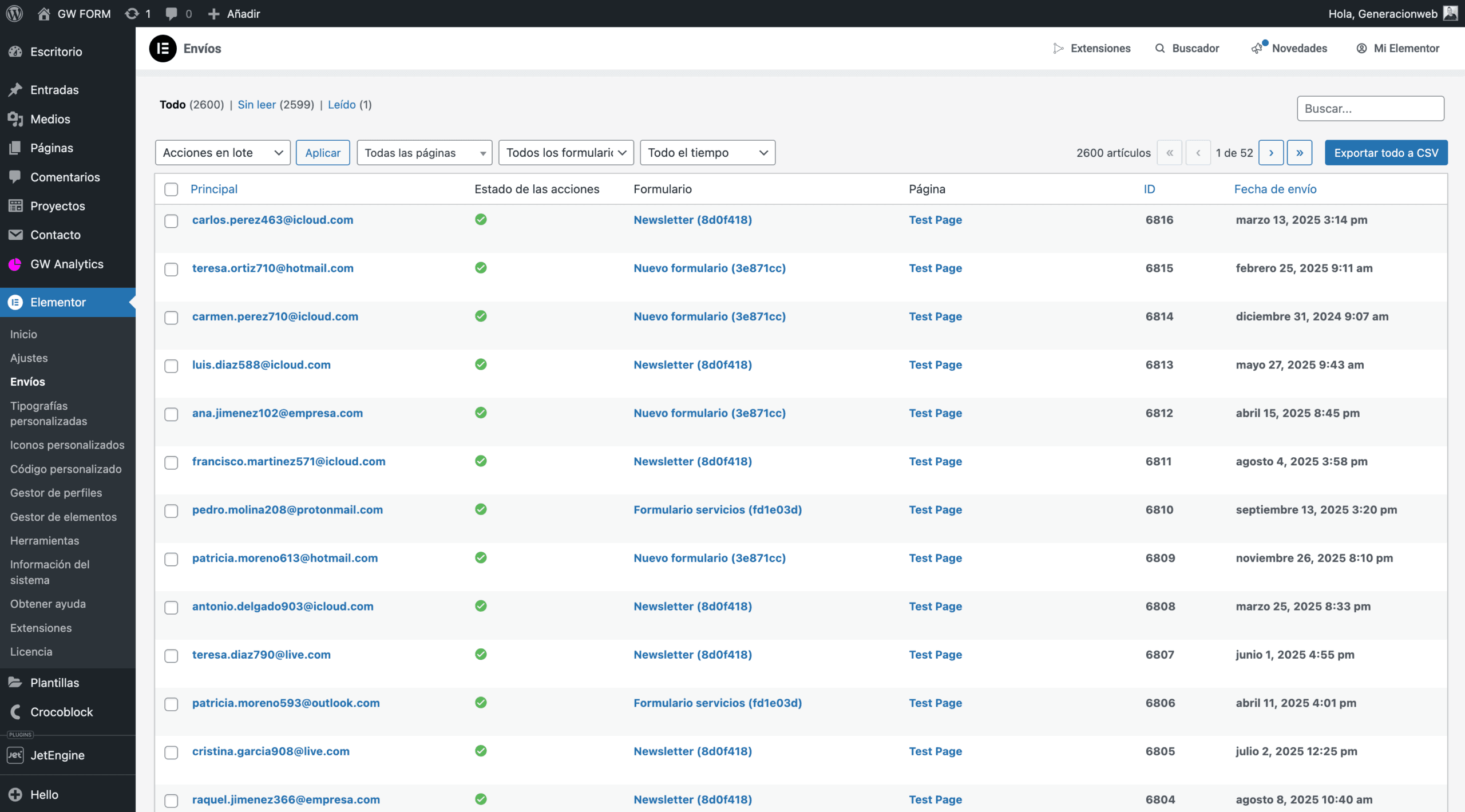Click the GW FORM home icon
The height and width of the screenshot is (812, 1465).
pos(43,14)
